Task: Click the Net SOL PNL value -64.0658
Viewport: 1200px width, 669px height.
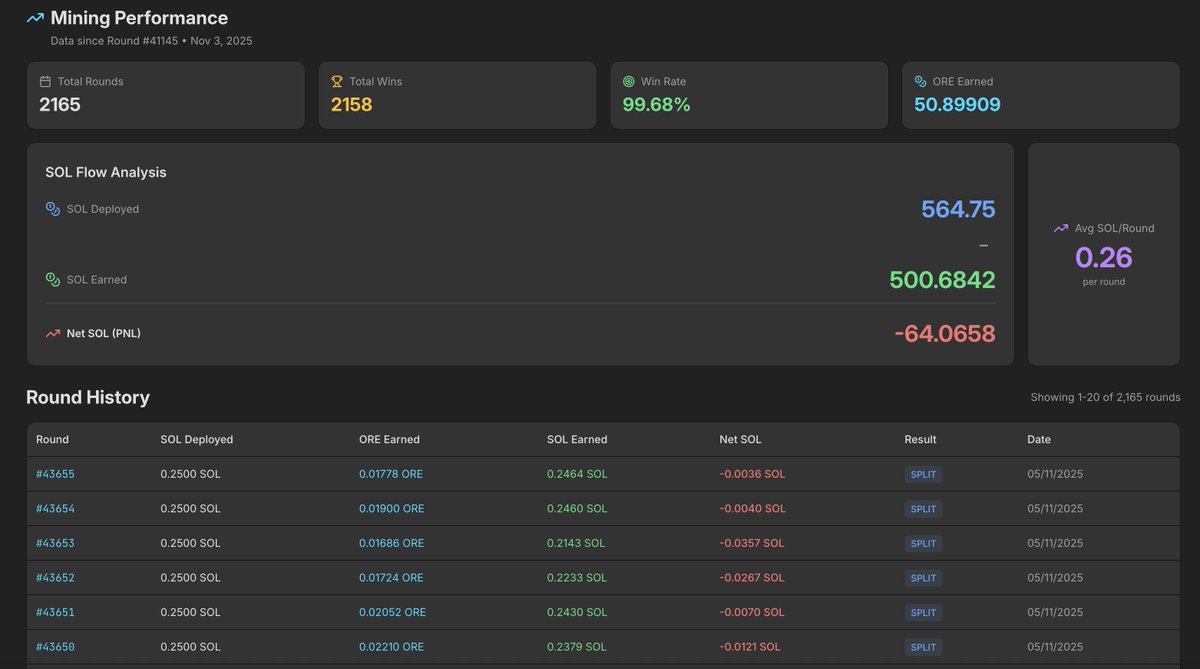Action: click(x=945, y=333)
